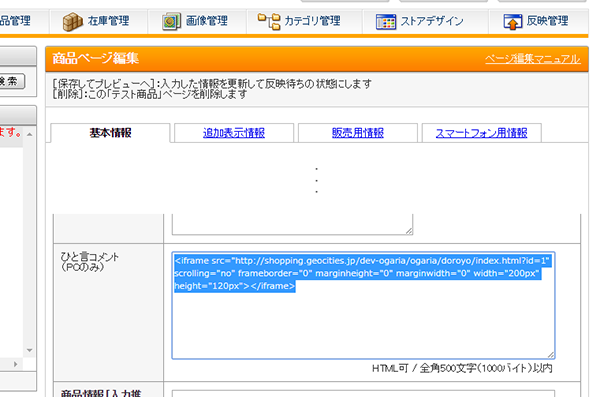The width and height of the screenshot is (600, 397).
Task: Click left panel scrollbar up arrow
Action: coord(29,135)
